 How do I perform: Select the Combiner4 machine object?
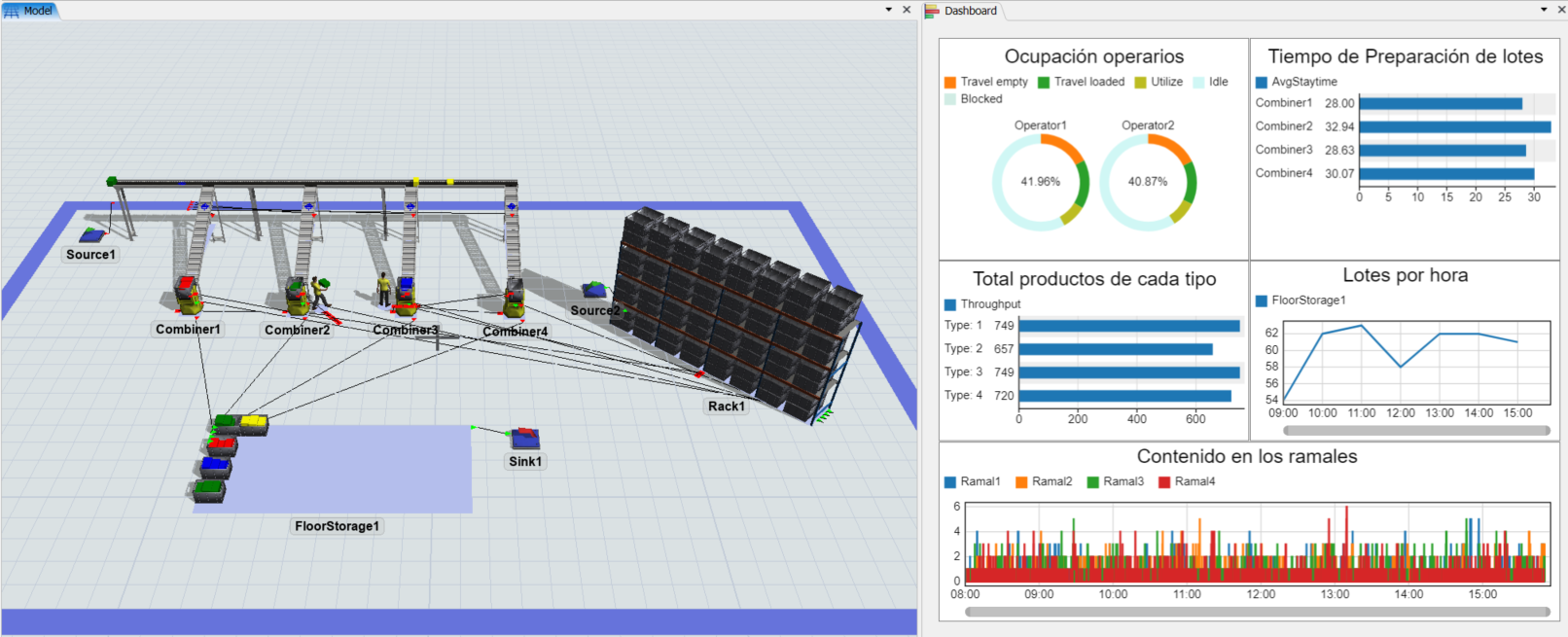pos(514,298)
